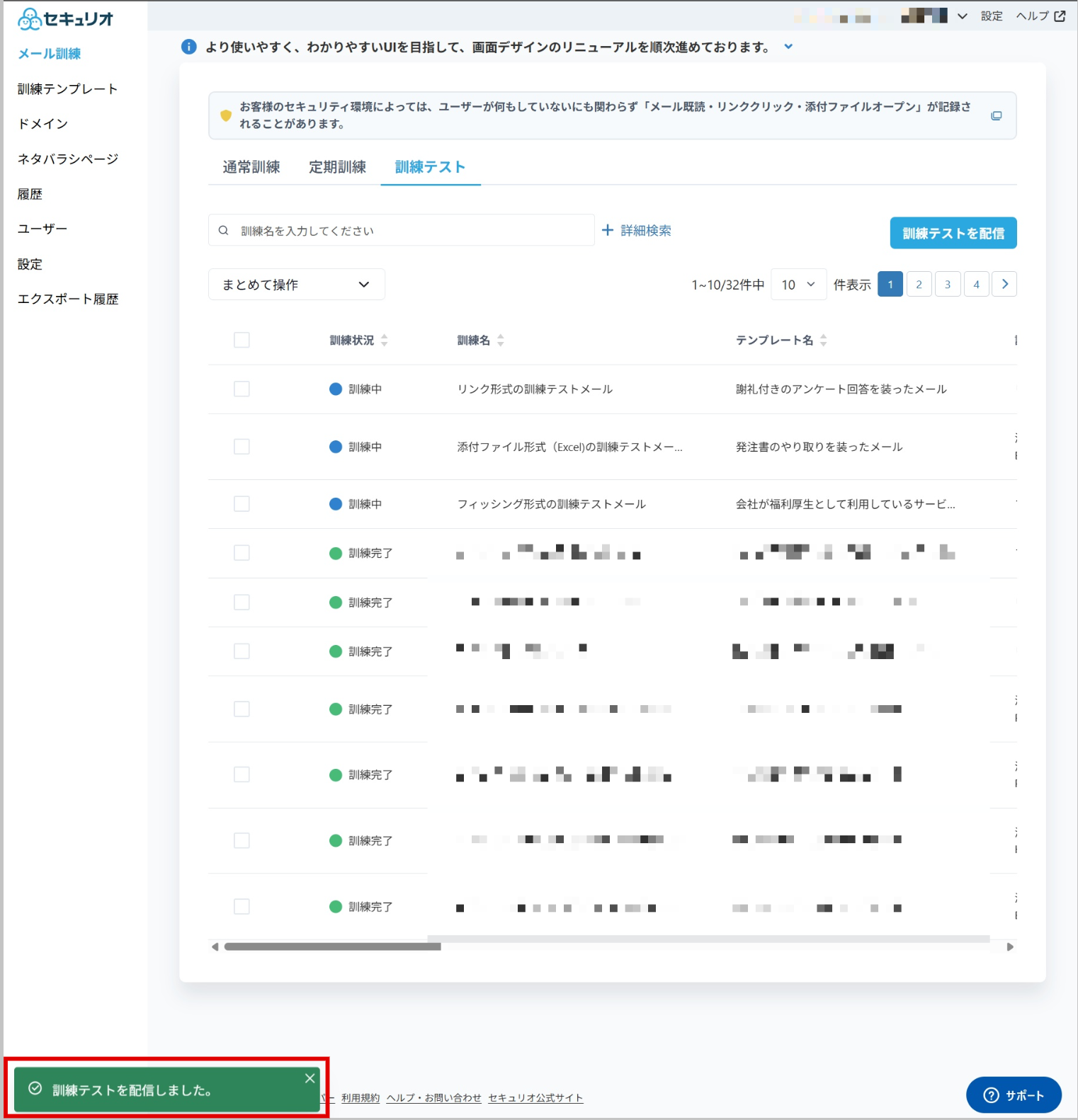Switch to the 通常訓練 tab
This screenshot has height=1120, width=1078.
coord(251,167)
